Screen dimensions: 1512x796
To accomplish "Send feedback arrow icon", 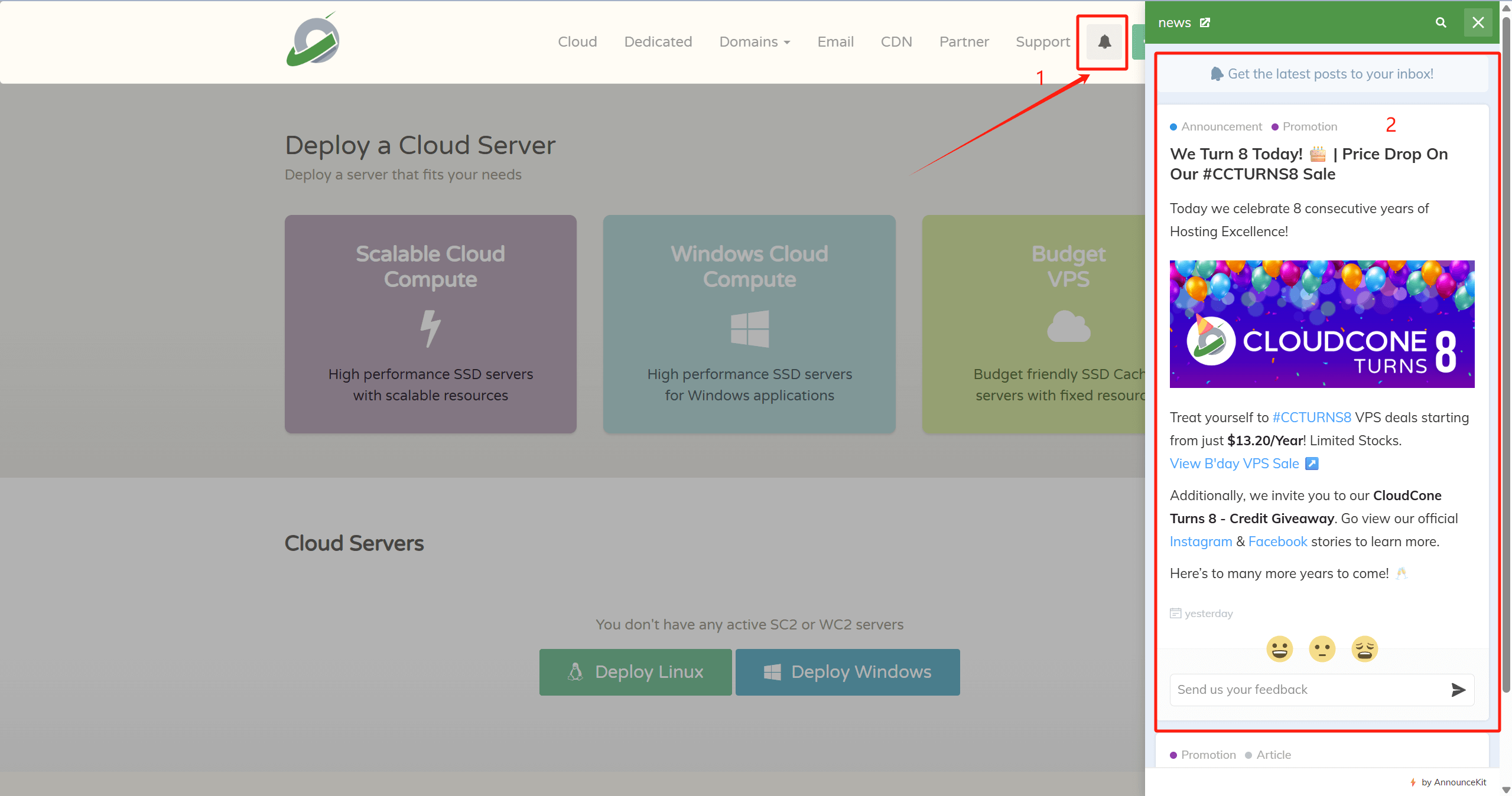I will pyautogui.click(x=1458, y=690).
